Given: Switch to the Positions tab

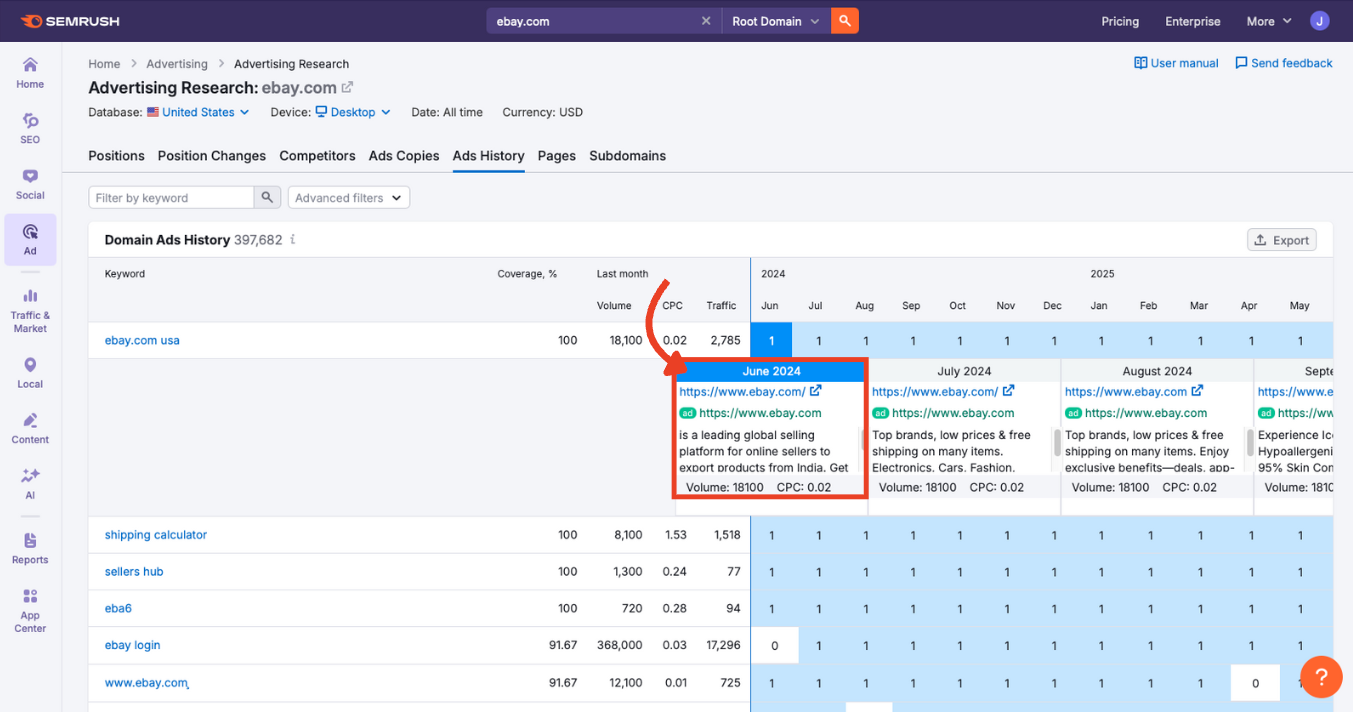Looking at the screenshot, I should (x=116, y=156).
